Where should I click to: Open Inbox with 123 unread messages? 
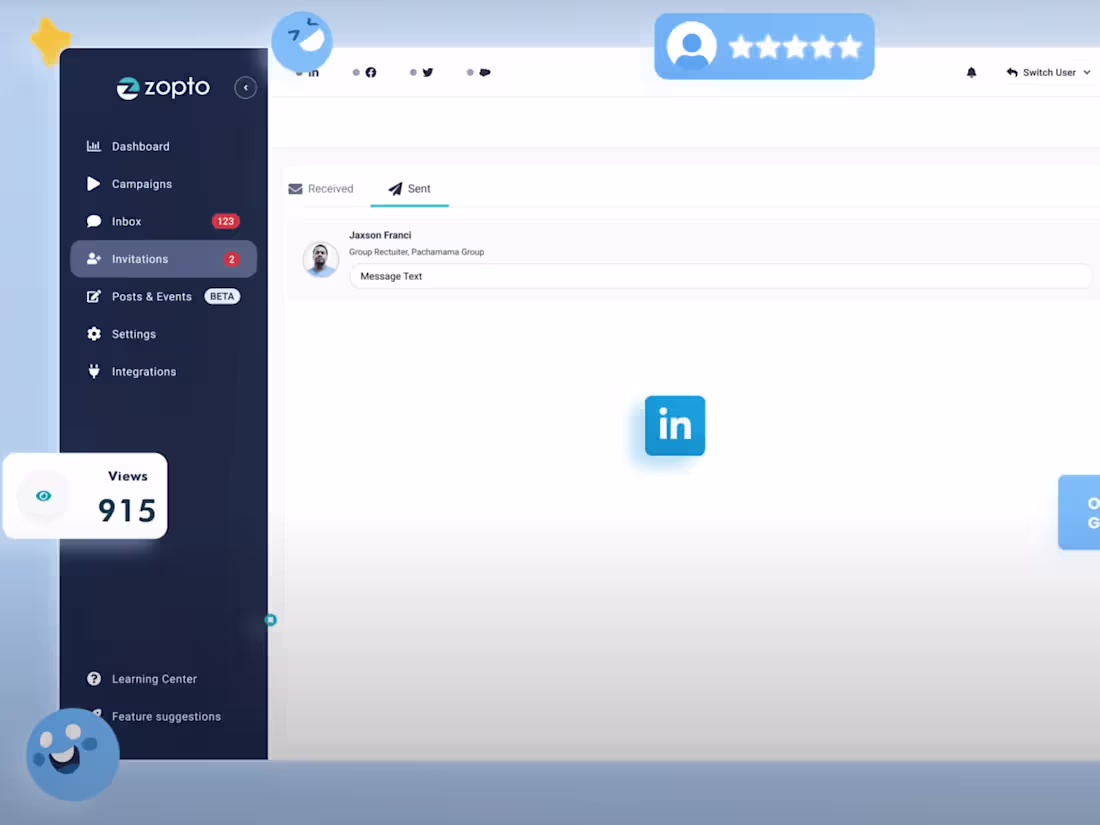pos(126,221)
